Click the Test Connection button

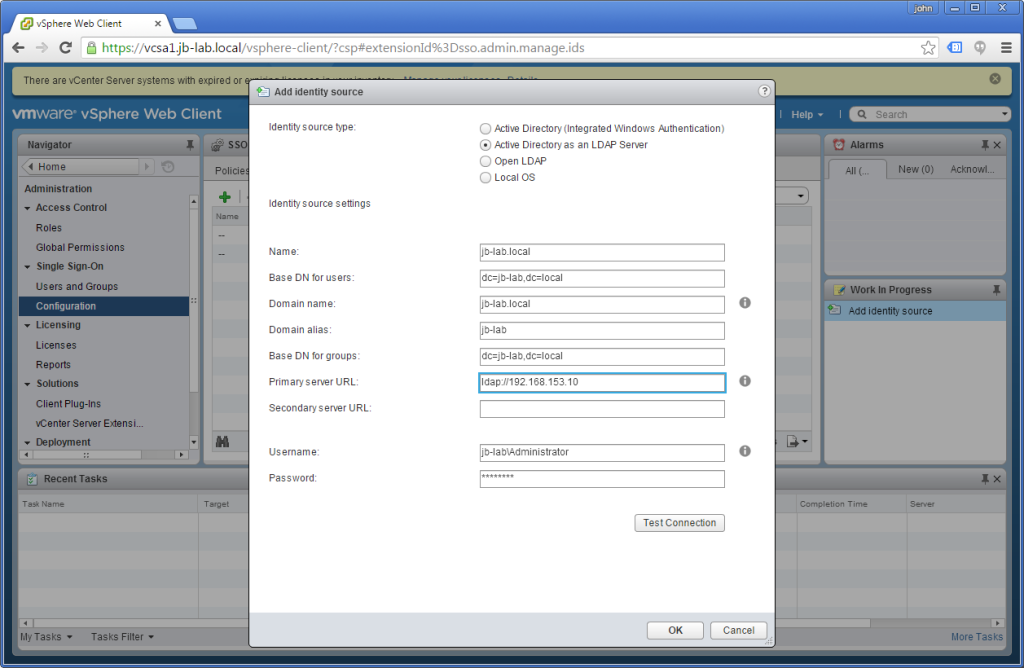[x=679, y=523]
